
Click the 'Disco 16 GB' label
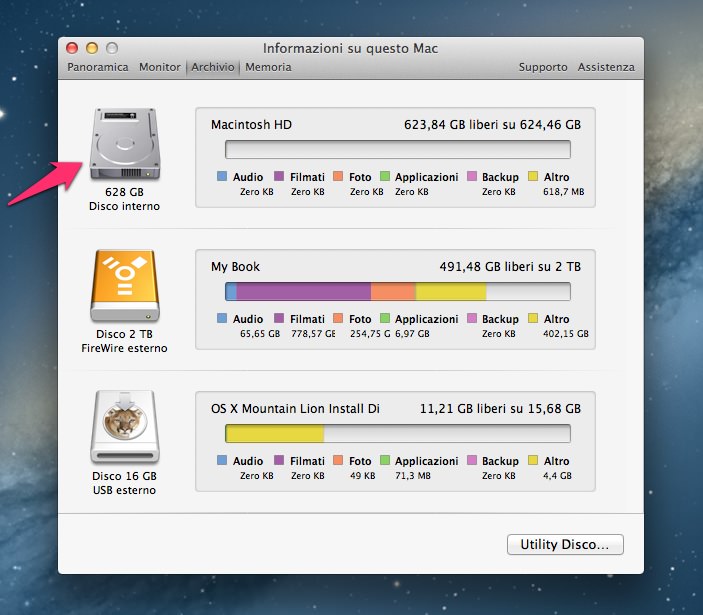[x=124, y=476]
